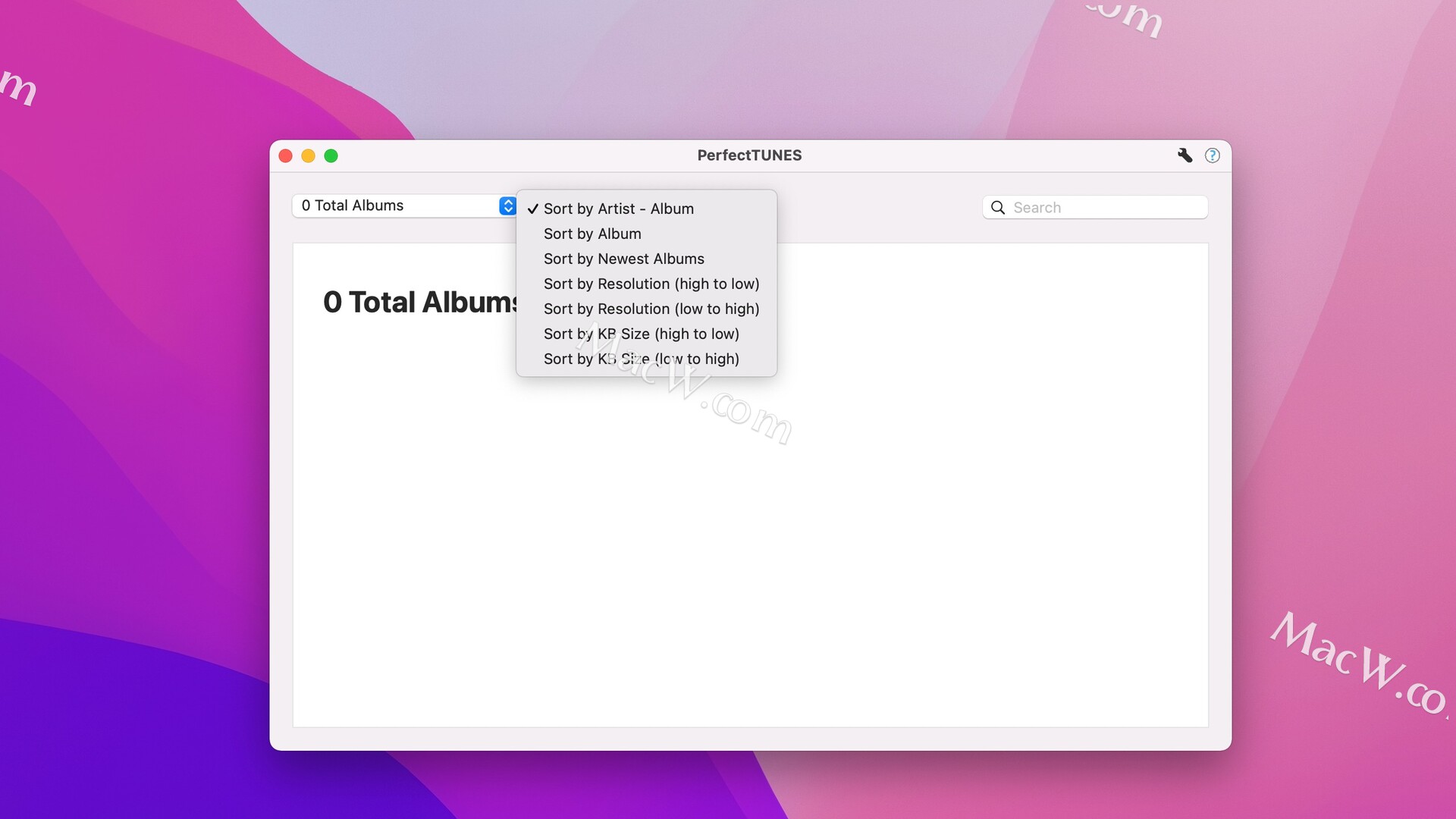The image size is (1456, 819).
Task: Select Sort by Resolution (low to high)
Action: (x=647, y=309)
